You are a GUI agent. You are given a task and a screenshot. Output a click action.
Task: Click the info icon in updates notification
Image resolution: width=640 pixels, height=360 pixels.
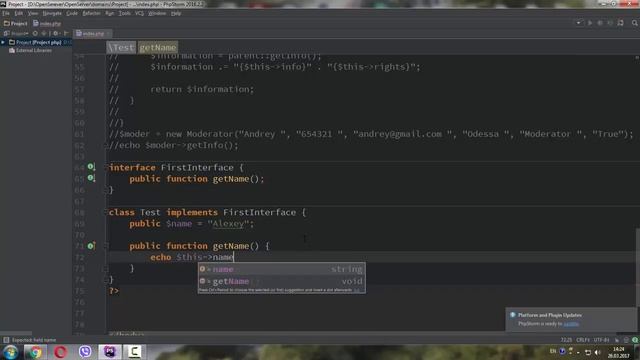(x=513, y=315)
